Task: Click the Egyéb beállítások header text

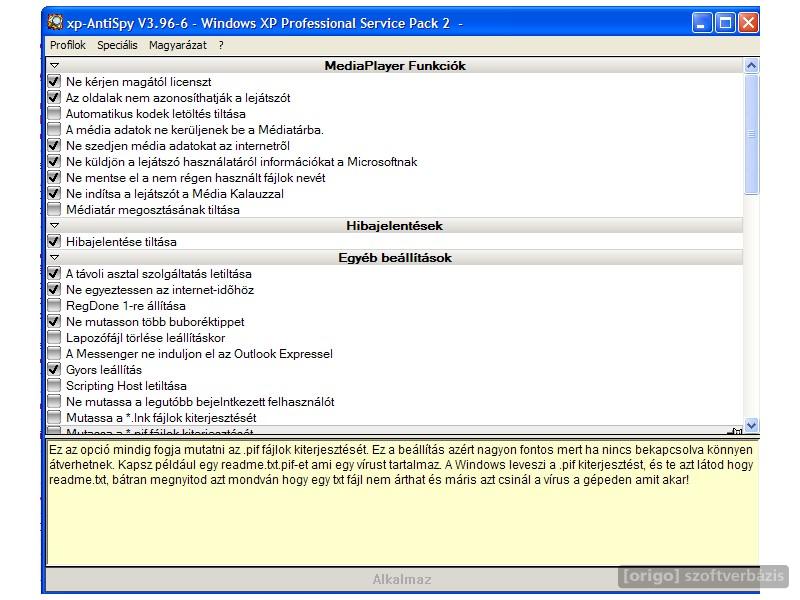Action: pos(395,258)
